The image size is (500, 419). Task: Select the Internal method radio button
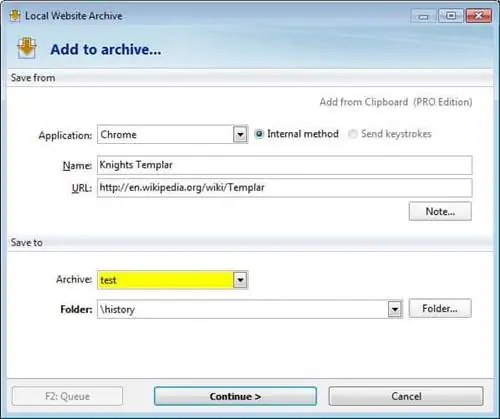tap(259, 134)
